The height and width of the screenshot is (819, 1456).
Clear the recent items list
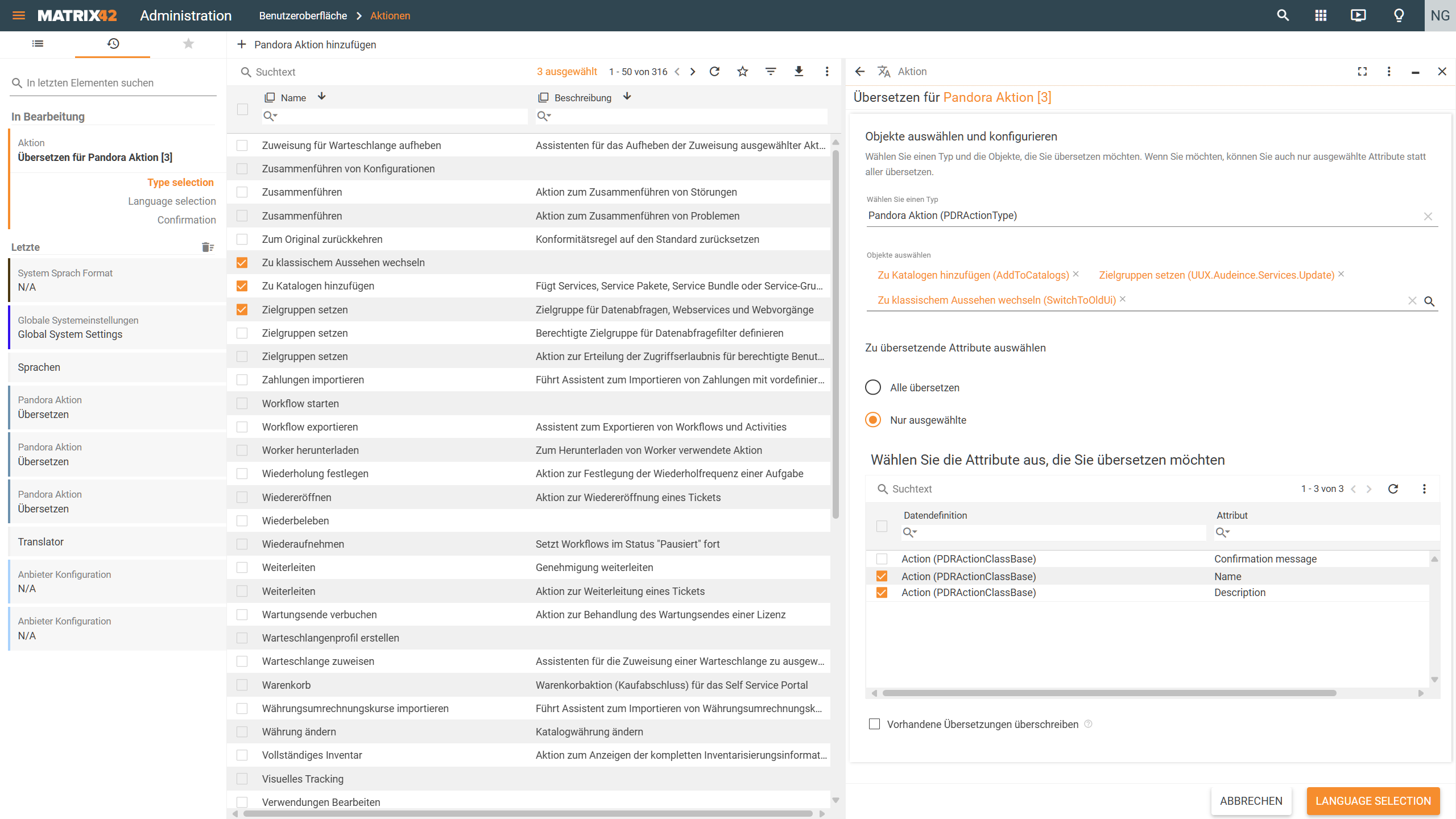pos(208,247)
